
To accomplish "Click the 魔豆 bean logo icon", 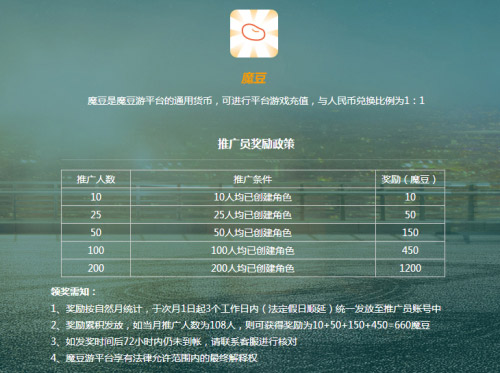I will (254, 33).
